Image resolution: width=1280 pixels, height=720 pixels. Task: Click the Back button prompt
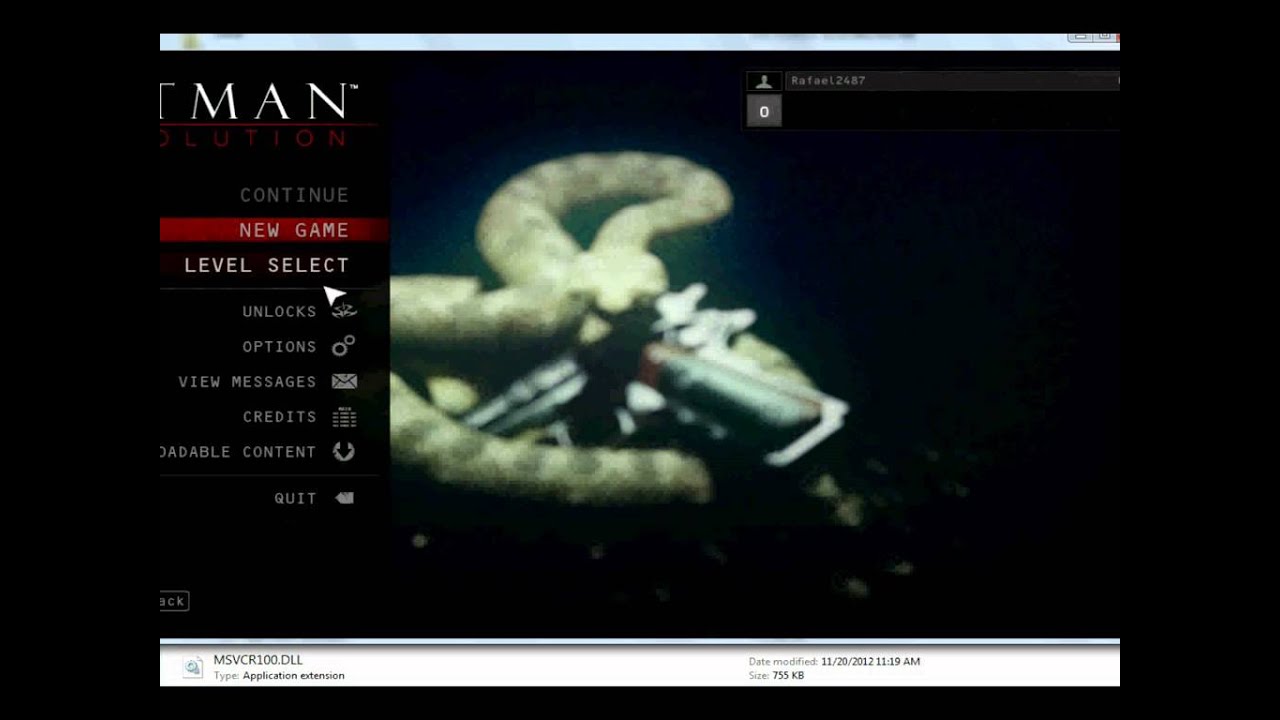(174, 601)
